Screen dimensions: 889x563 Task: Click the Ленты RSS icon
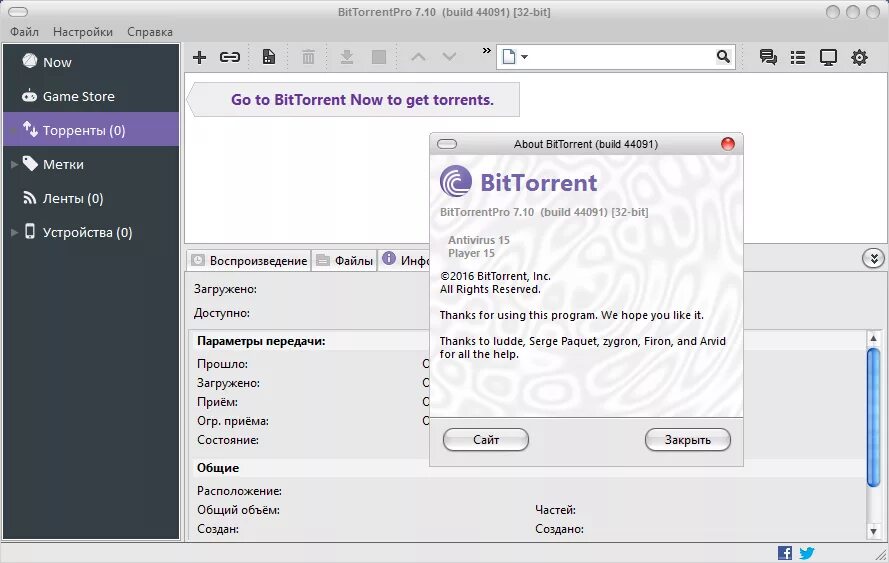pyautogui.click(x=29, y=197)
